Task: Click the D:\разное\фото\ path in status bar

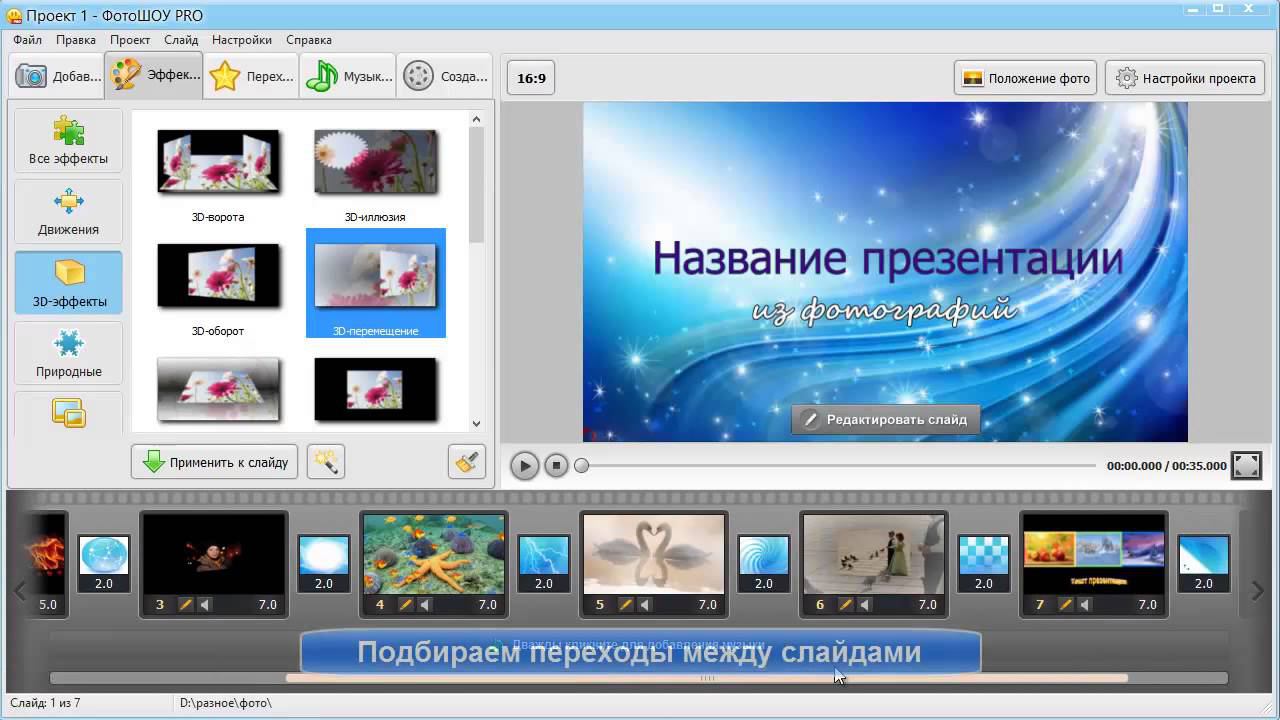Action: tap(225, 703)
